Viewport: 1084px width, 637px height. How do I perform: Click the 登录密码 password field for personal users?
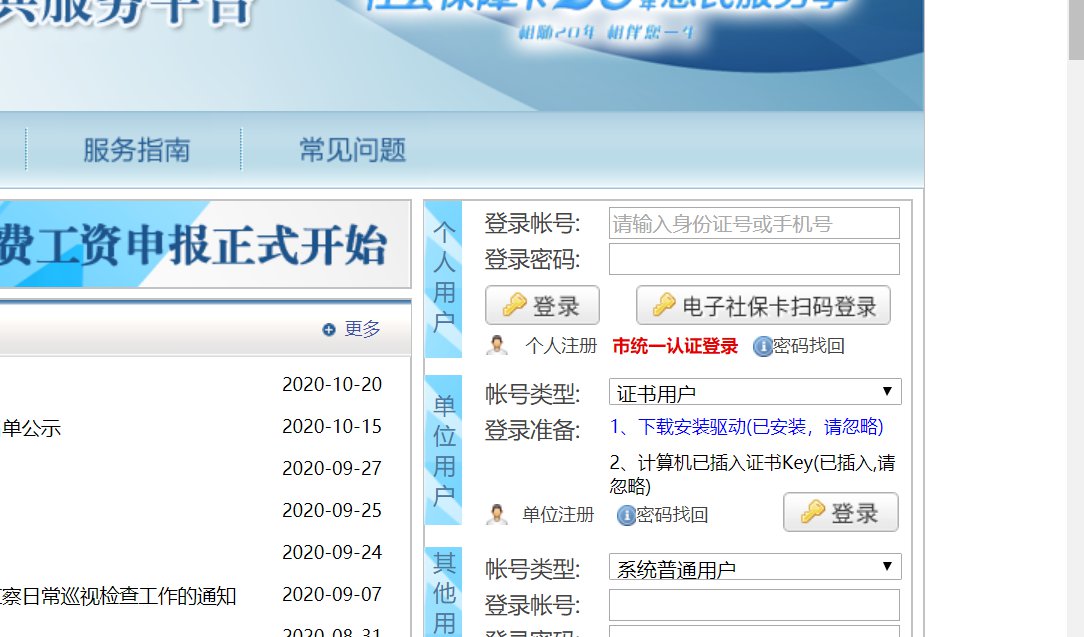[x=754, y=259]
